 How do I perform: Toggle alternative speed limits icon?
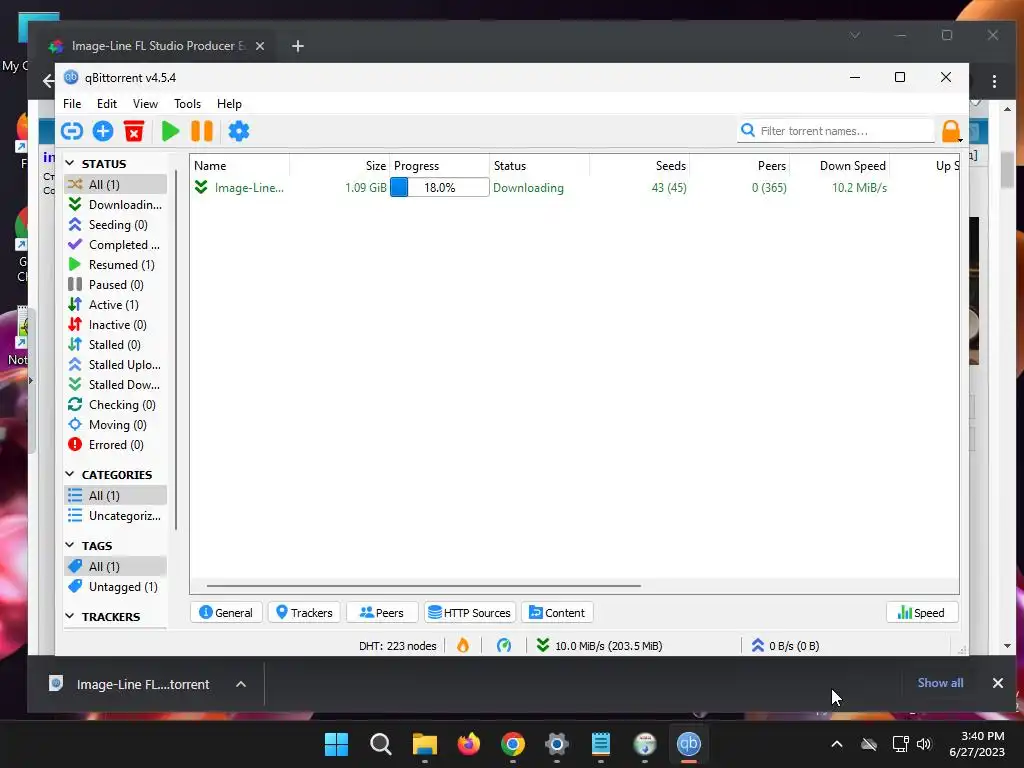pyautogui.click(x=504, y=646)
